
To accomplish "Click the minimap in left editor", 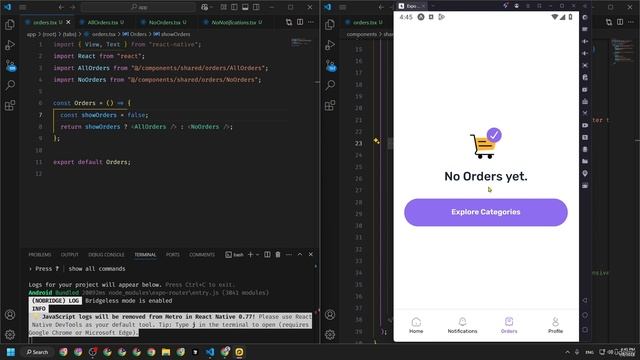I will click(302, 42).
